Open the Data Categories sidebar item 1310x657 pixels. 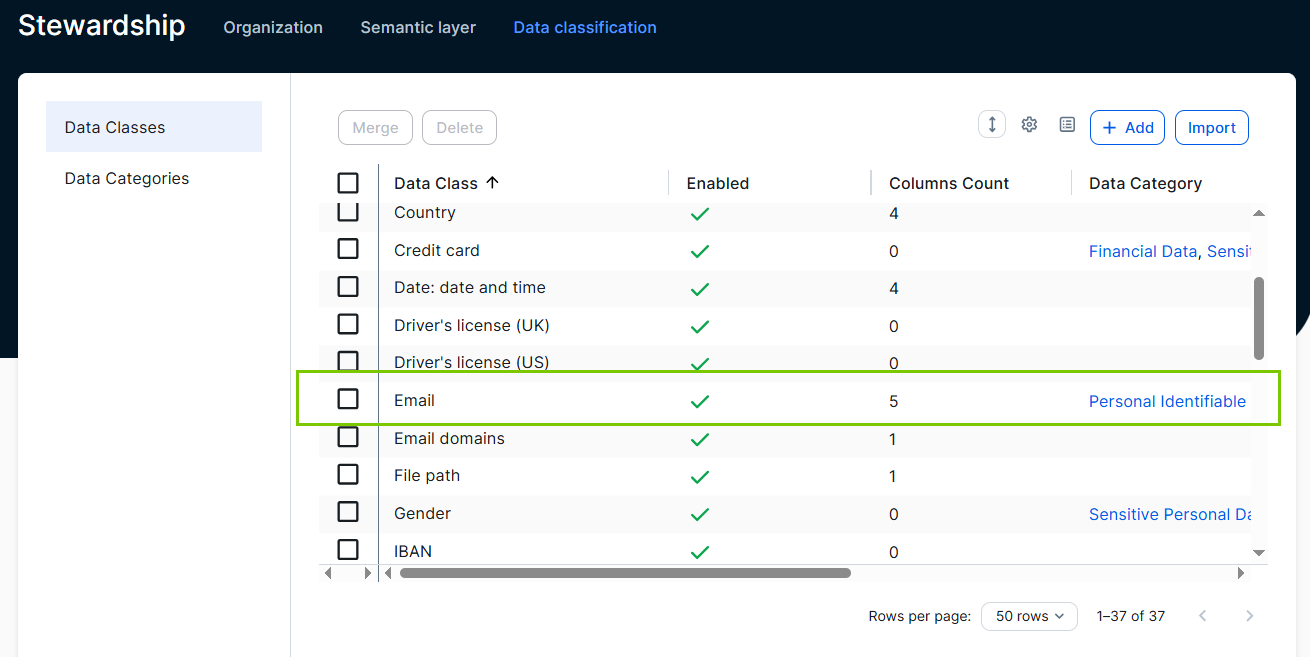point(127,178)
